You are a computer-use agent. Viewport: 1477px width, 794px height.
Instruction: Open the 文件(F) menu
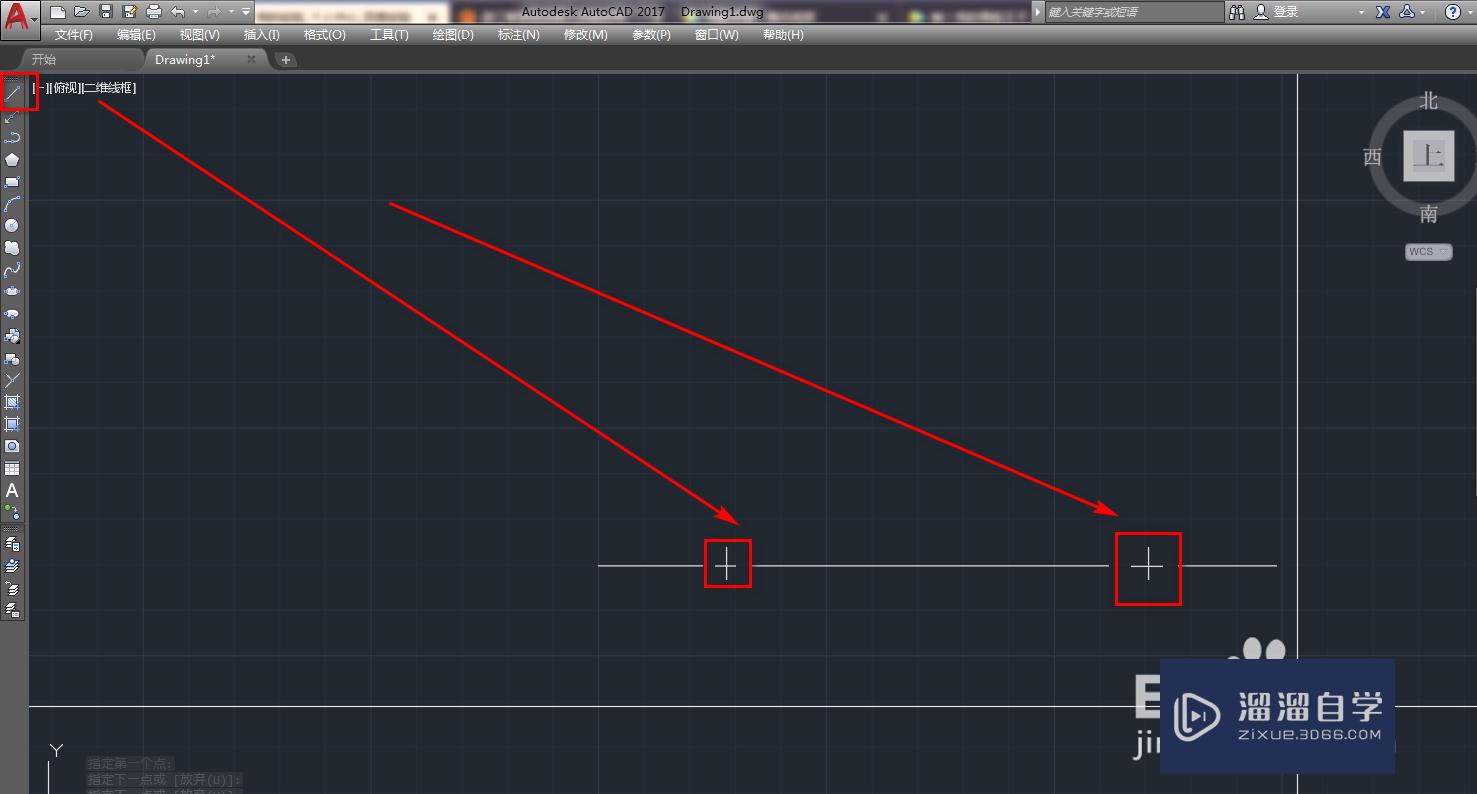click(x=74, y=34)
